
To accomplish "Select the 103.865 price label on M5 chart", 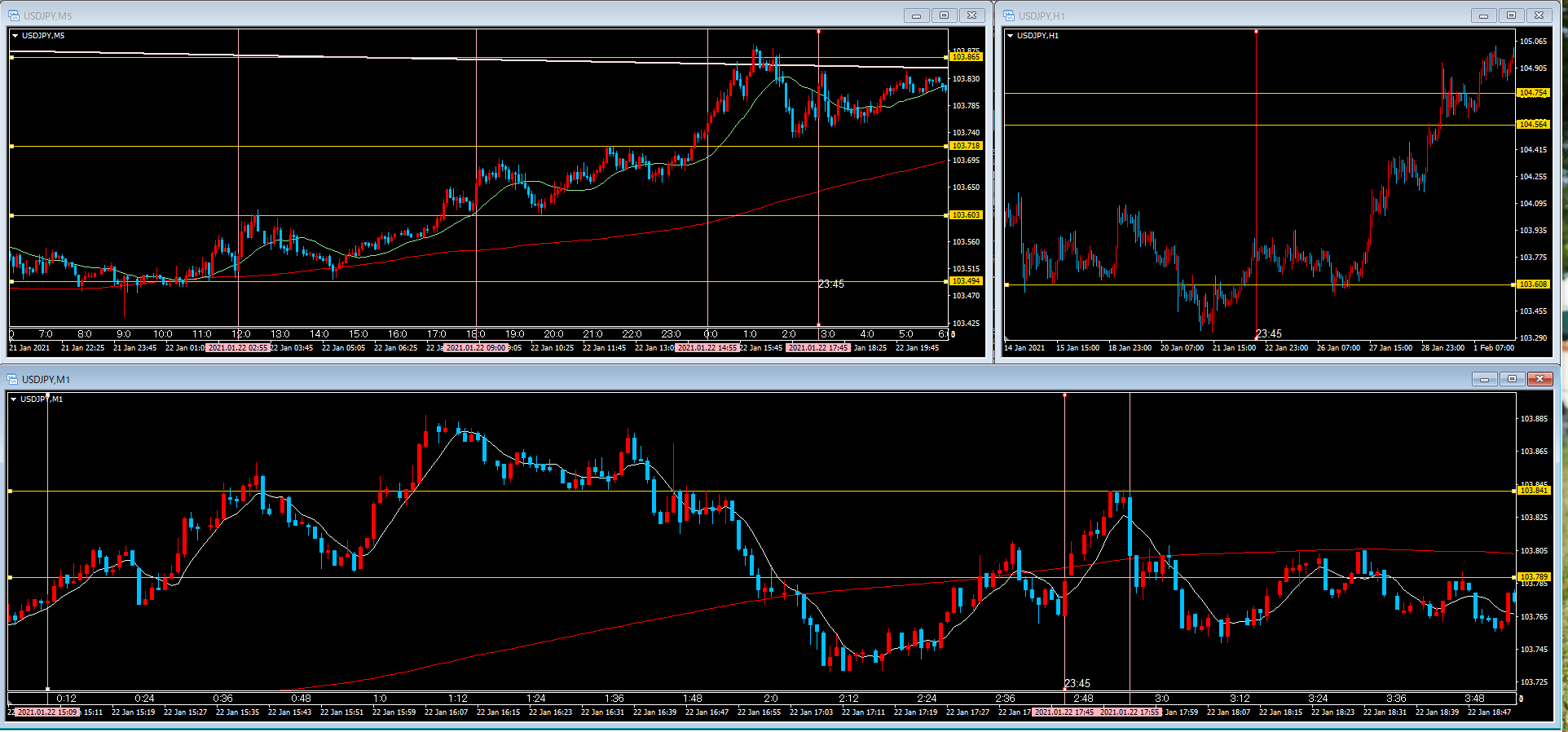I will tap(966, 57).
